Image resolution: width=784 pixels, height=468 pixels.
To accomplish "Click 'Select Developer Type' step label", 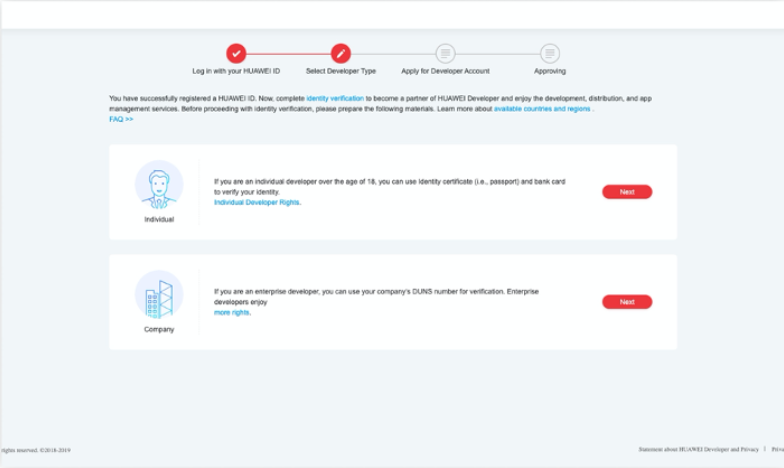I will [x=340, y=71].
